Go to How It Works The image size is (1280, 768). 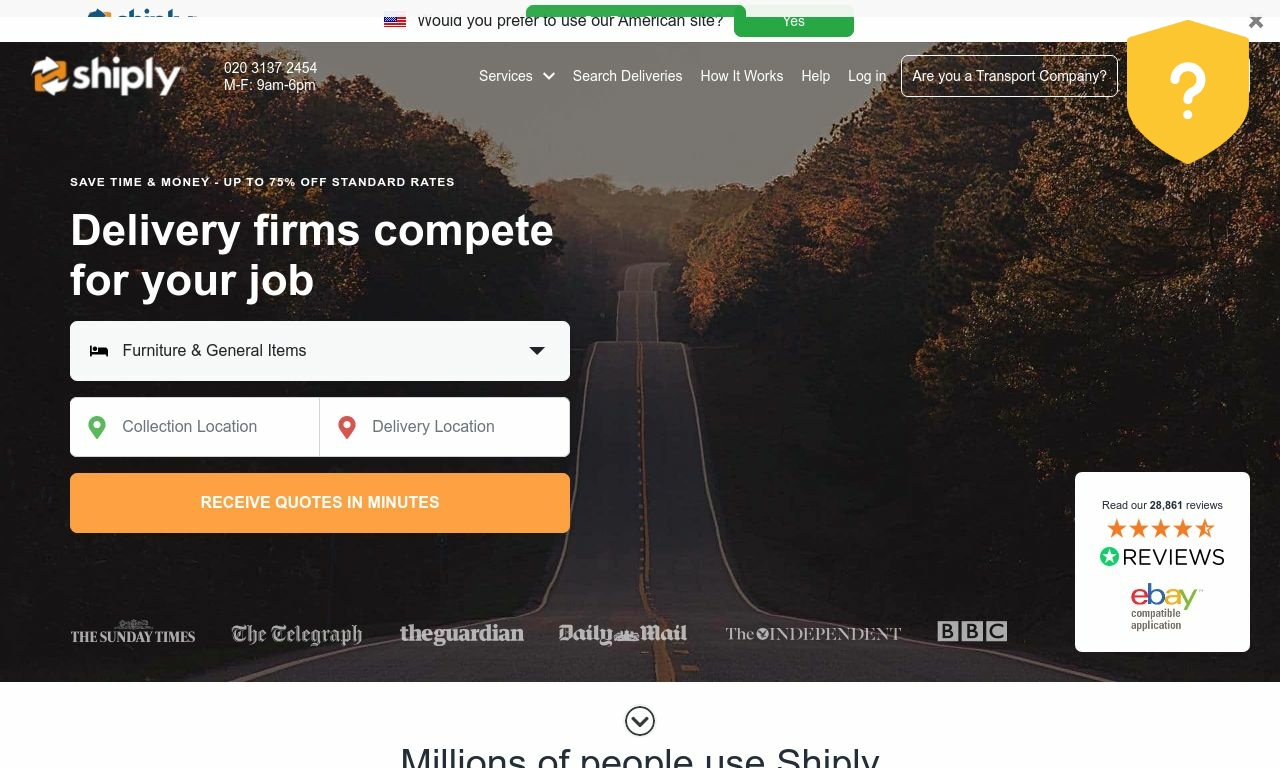click(x=742, y=76)
